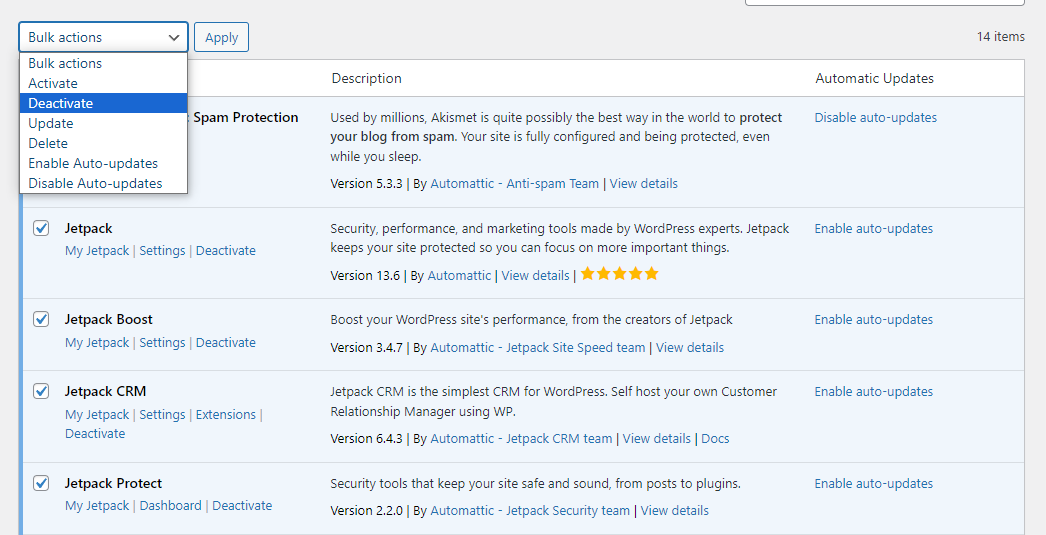This screenshot has width=1046, height=535.
Task: Open Extensions under Jetpack CRM
Action: [225, 414]
